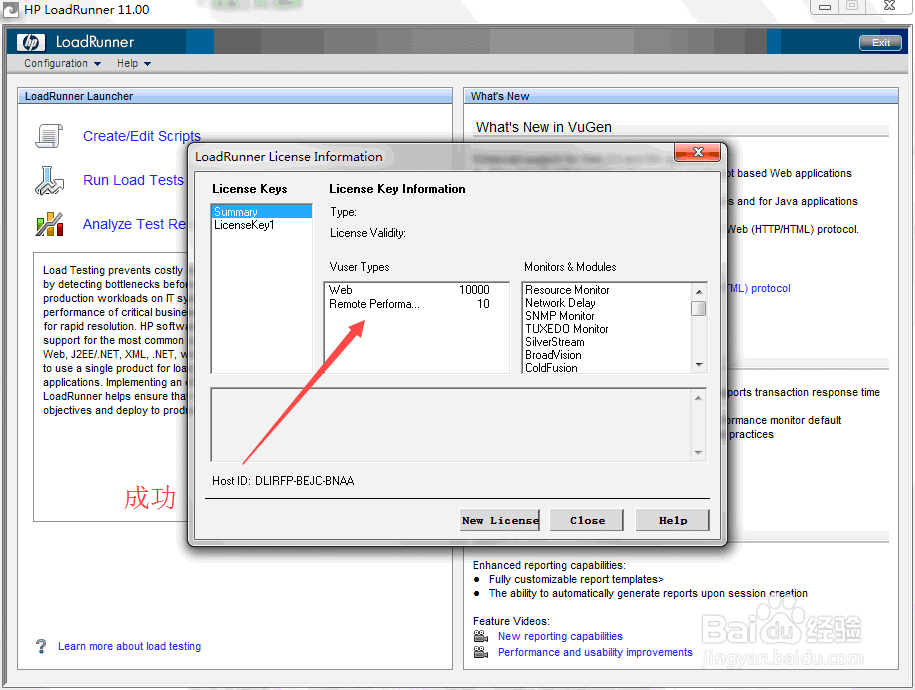Viewport: 915px width, 690px height.
Task: Click the Monitors list scrollbar thumb
Action: pos(699,308)
